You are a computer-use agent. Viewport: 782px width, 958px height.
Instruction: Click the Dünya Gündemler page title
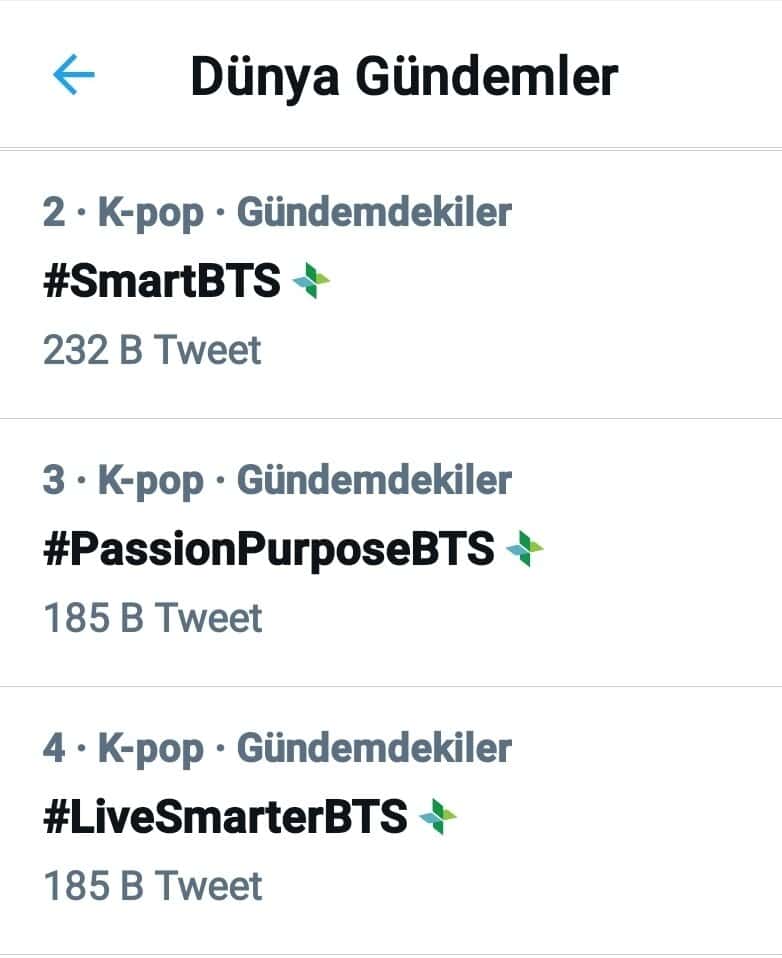(404, 77)
